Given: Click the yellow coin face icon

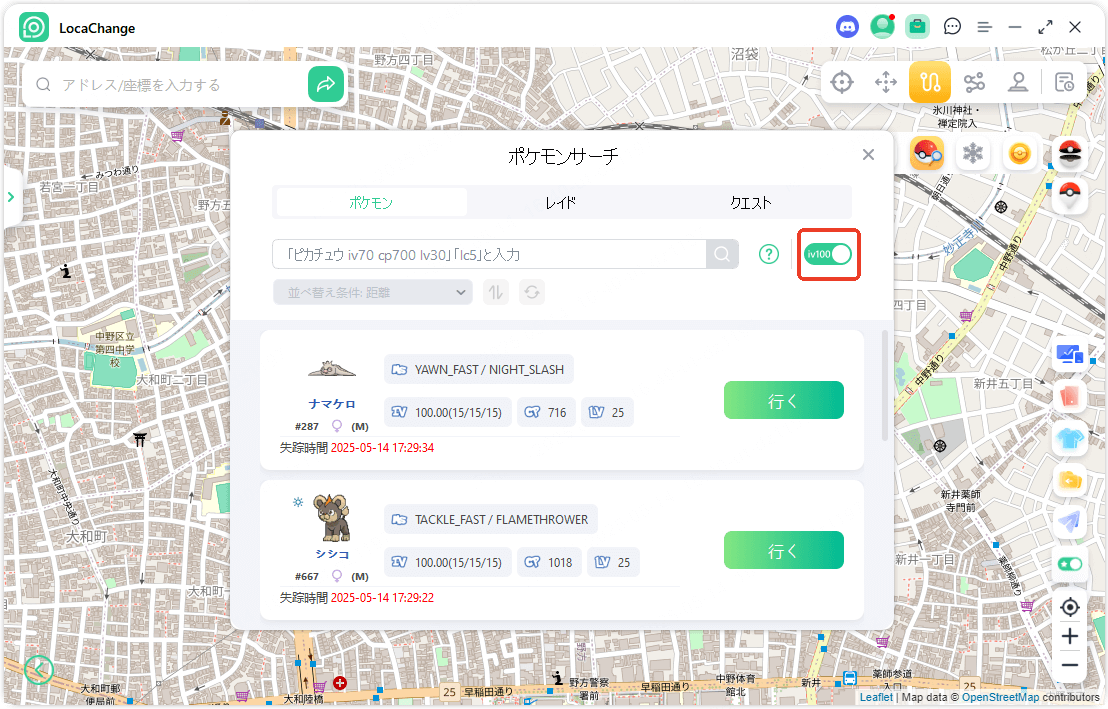Looking at the screenshot, I should coord(1020,153).
